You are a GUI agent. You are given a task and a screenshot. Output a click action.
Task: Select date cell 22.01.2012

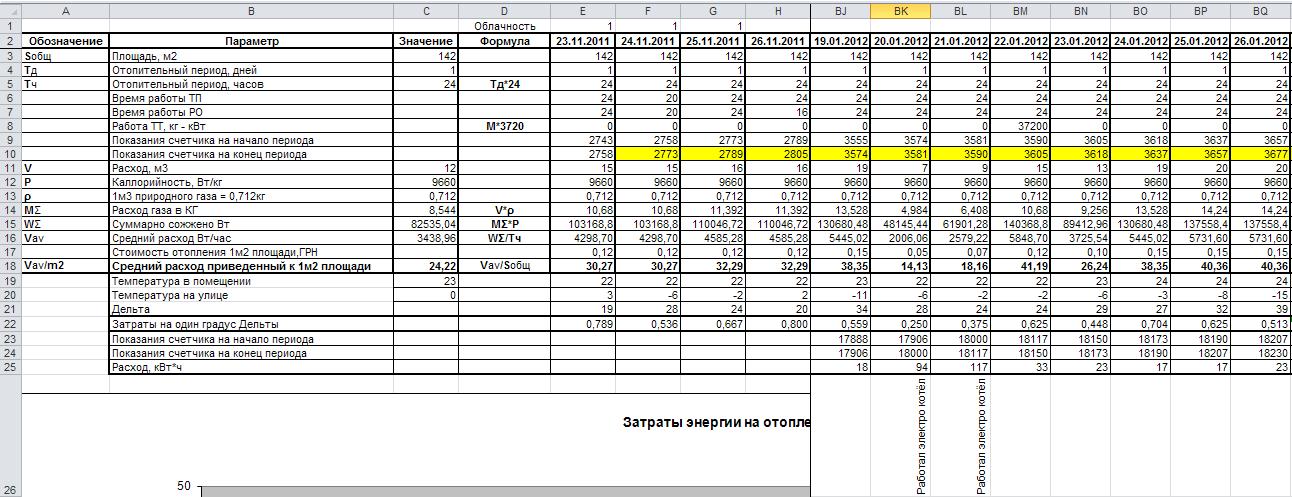(1020, 41)
